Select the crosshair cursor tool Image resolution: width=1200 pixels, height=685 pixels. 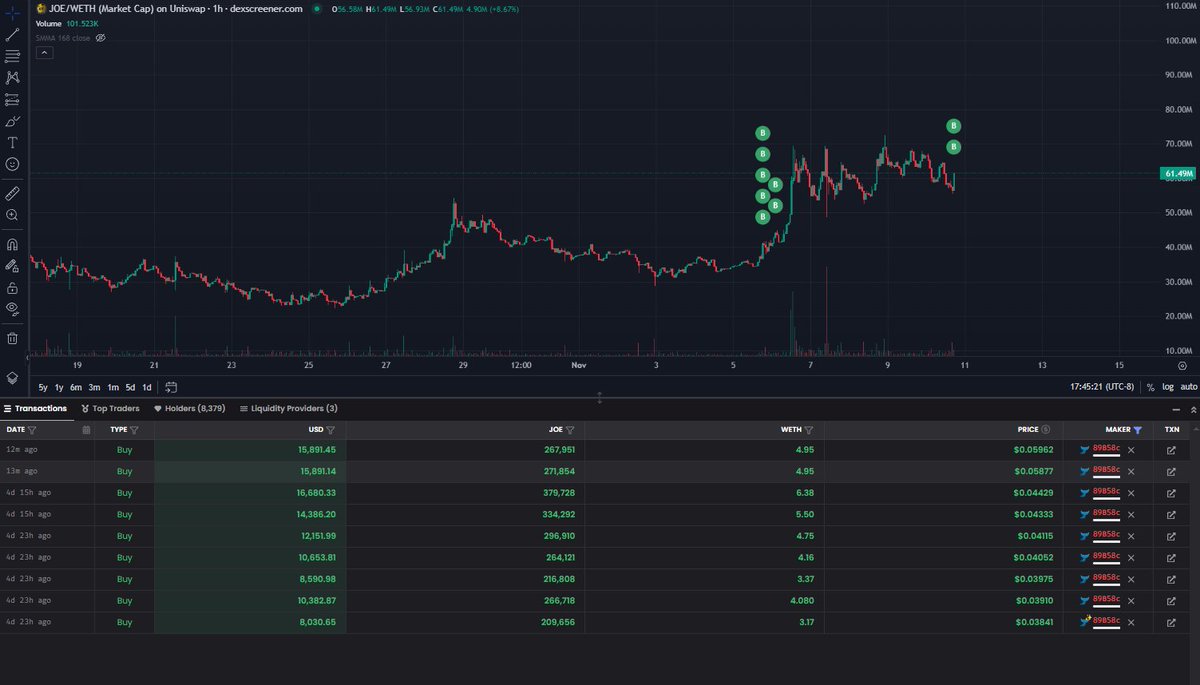[x=12, y=11]
